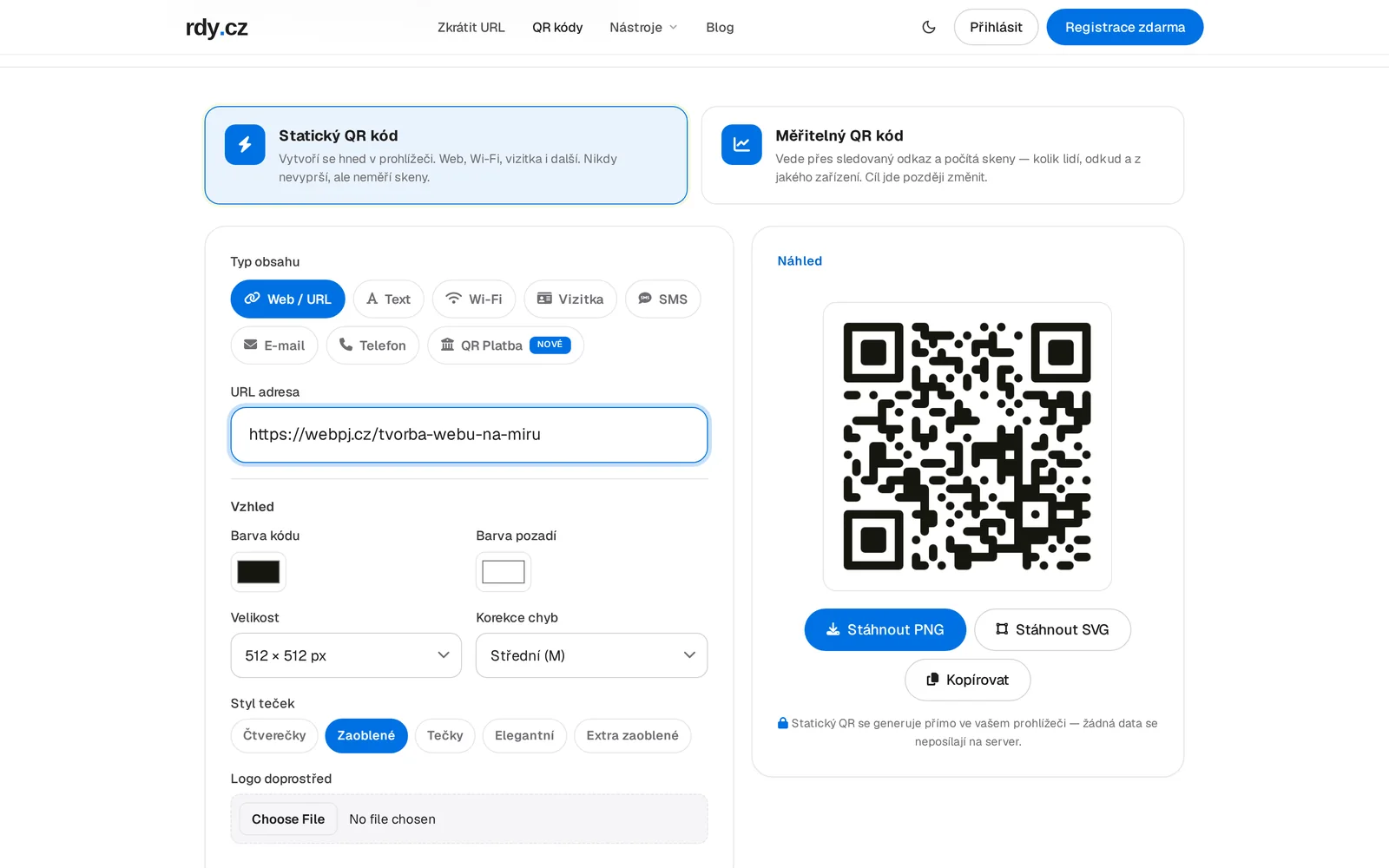This screenshot has height=868, width=1389.
Task: Open the Korekce chyb dropdown
Action: [591, 655]
